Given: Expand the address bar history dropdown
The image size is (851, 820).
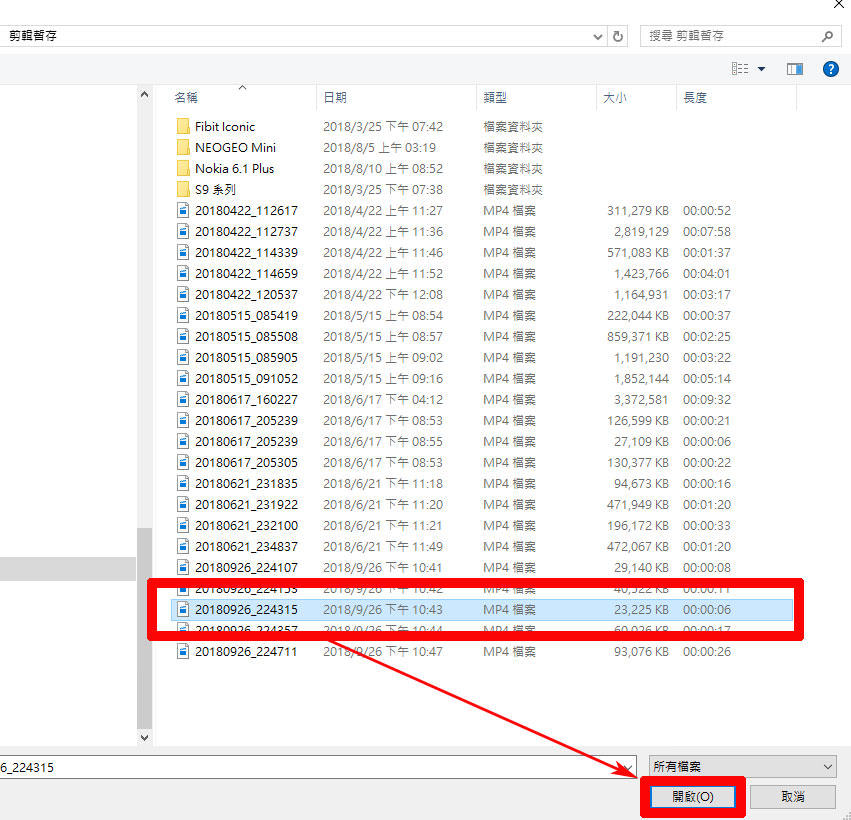Looking at the screenshot, I should pyautogui.click(x=597, y=35).
